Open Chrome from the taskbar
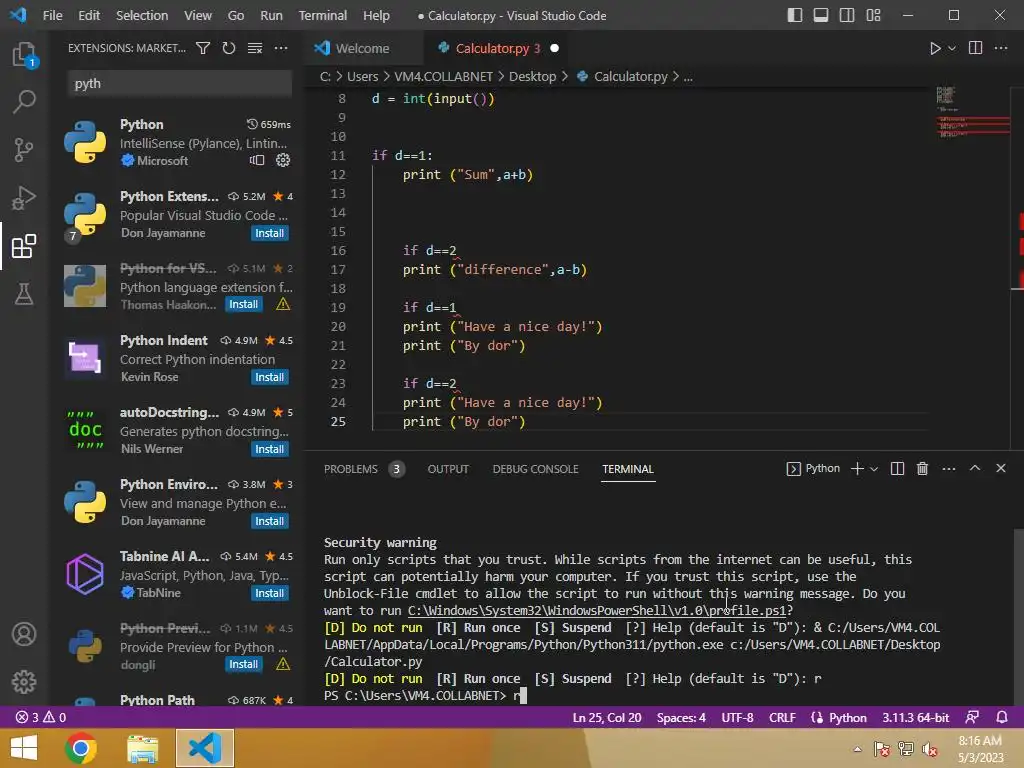Viewport: 1024px width, 768px height. (x=81, y=748)
